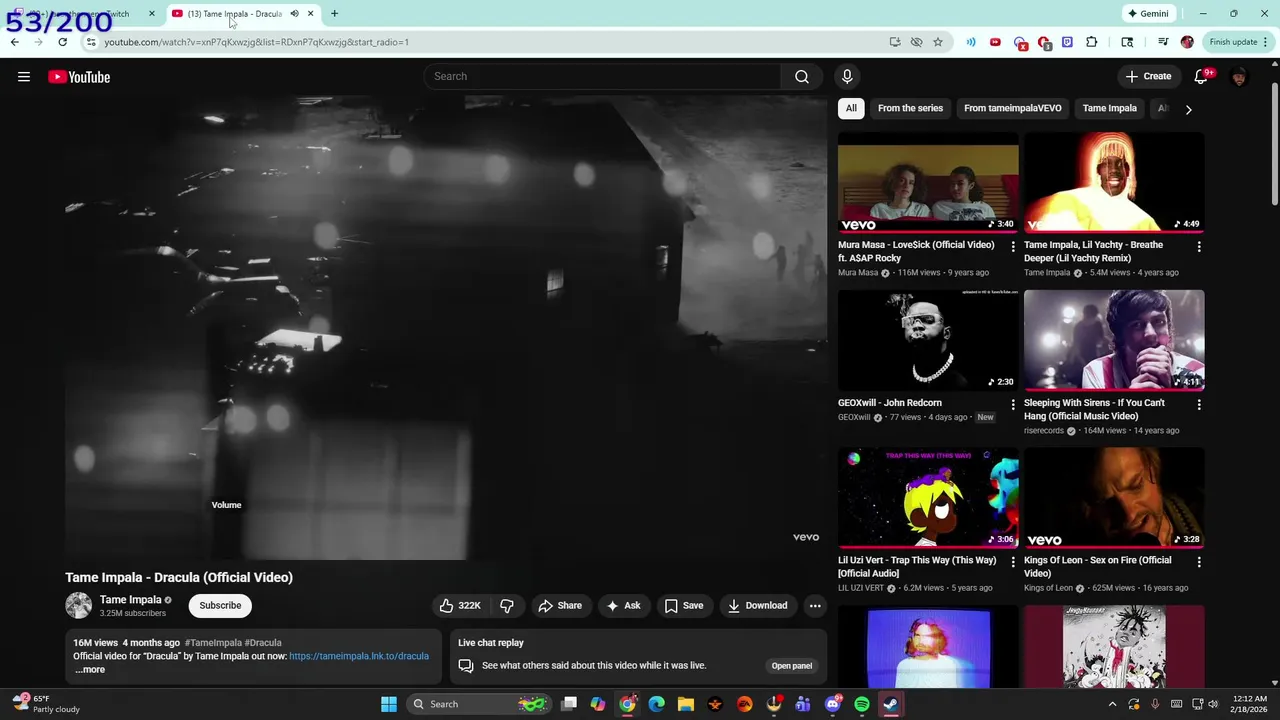Select the From tameimpalaVEVO chip

point(1013,108)
